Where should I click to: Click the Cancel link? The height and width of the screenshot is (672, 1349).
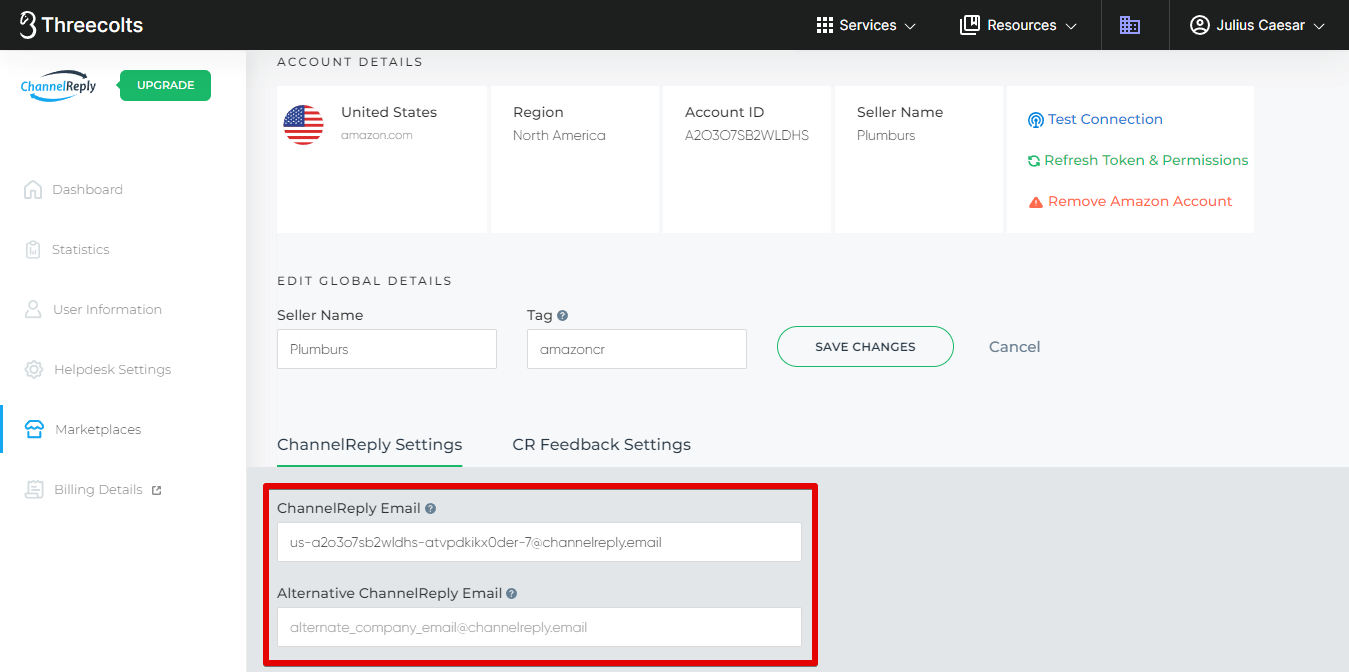coord(1014,347)
